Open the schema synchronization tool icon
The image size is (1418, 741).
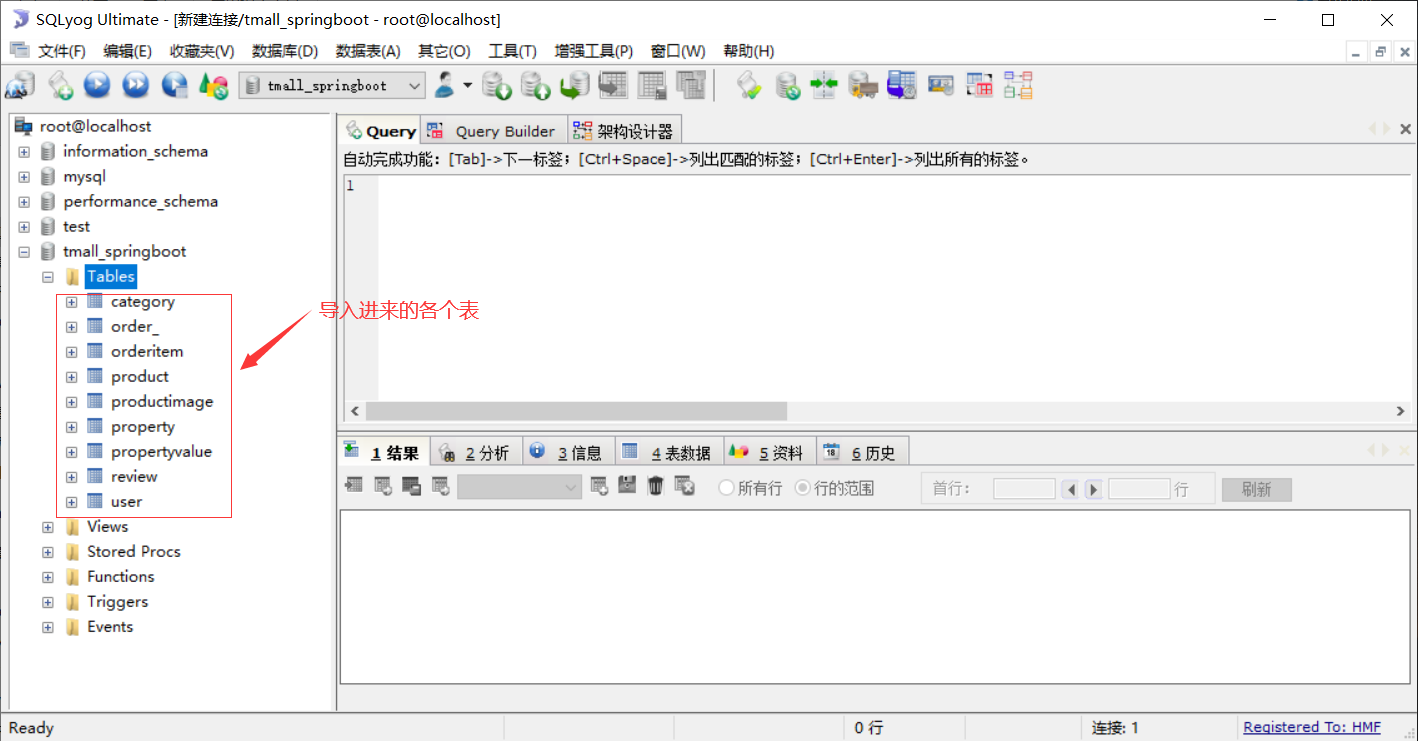(x=823, y=85)
